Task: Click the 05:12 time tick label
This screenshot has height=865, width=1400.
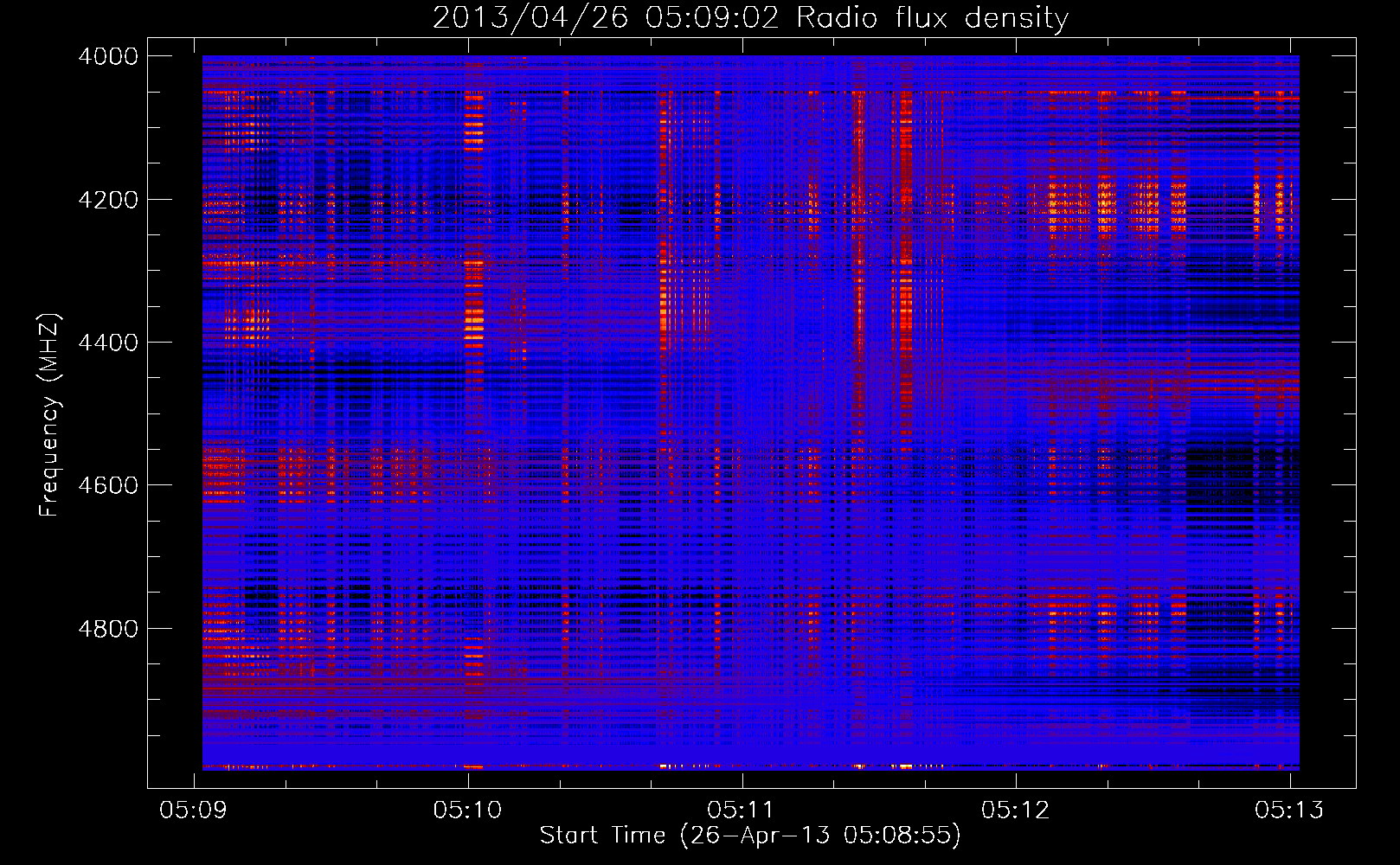Action: (1016, 810)
